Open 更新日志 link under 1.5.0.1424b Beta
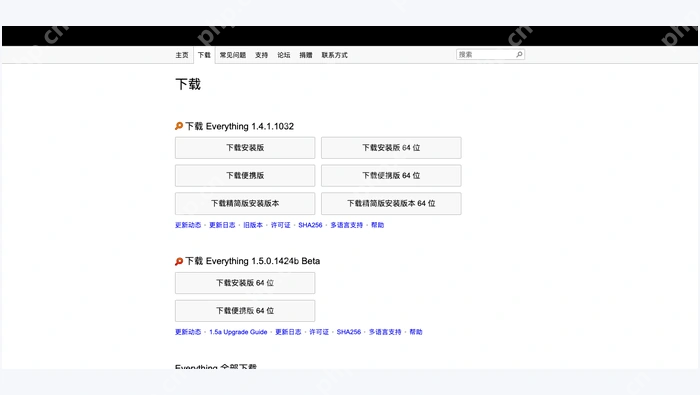 coord(288,332)
